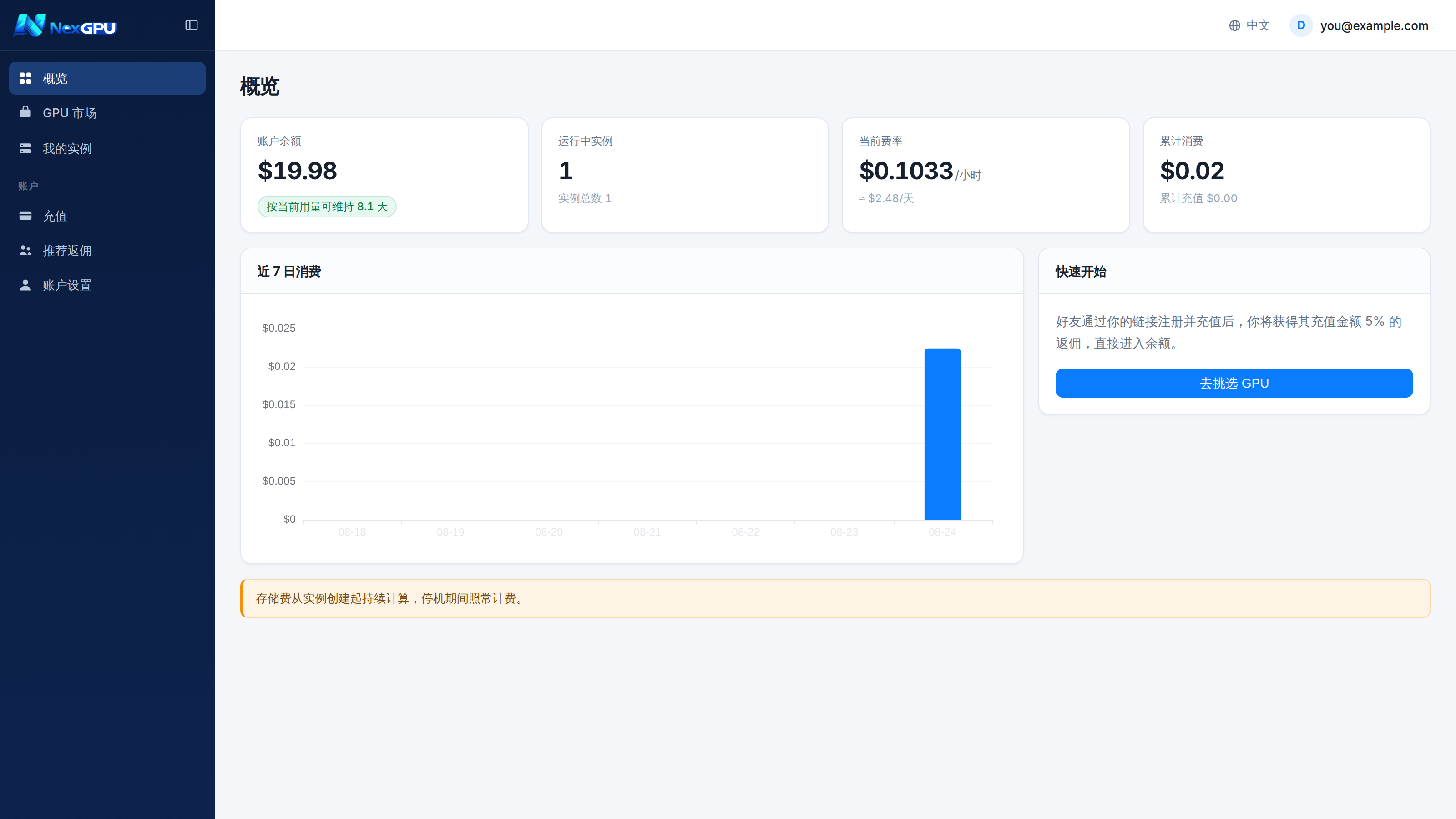Click the NexGPU logo
This screenshot has height=819, width=1456.
65,25
